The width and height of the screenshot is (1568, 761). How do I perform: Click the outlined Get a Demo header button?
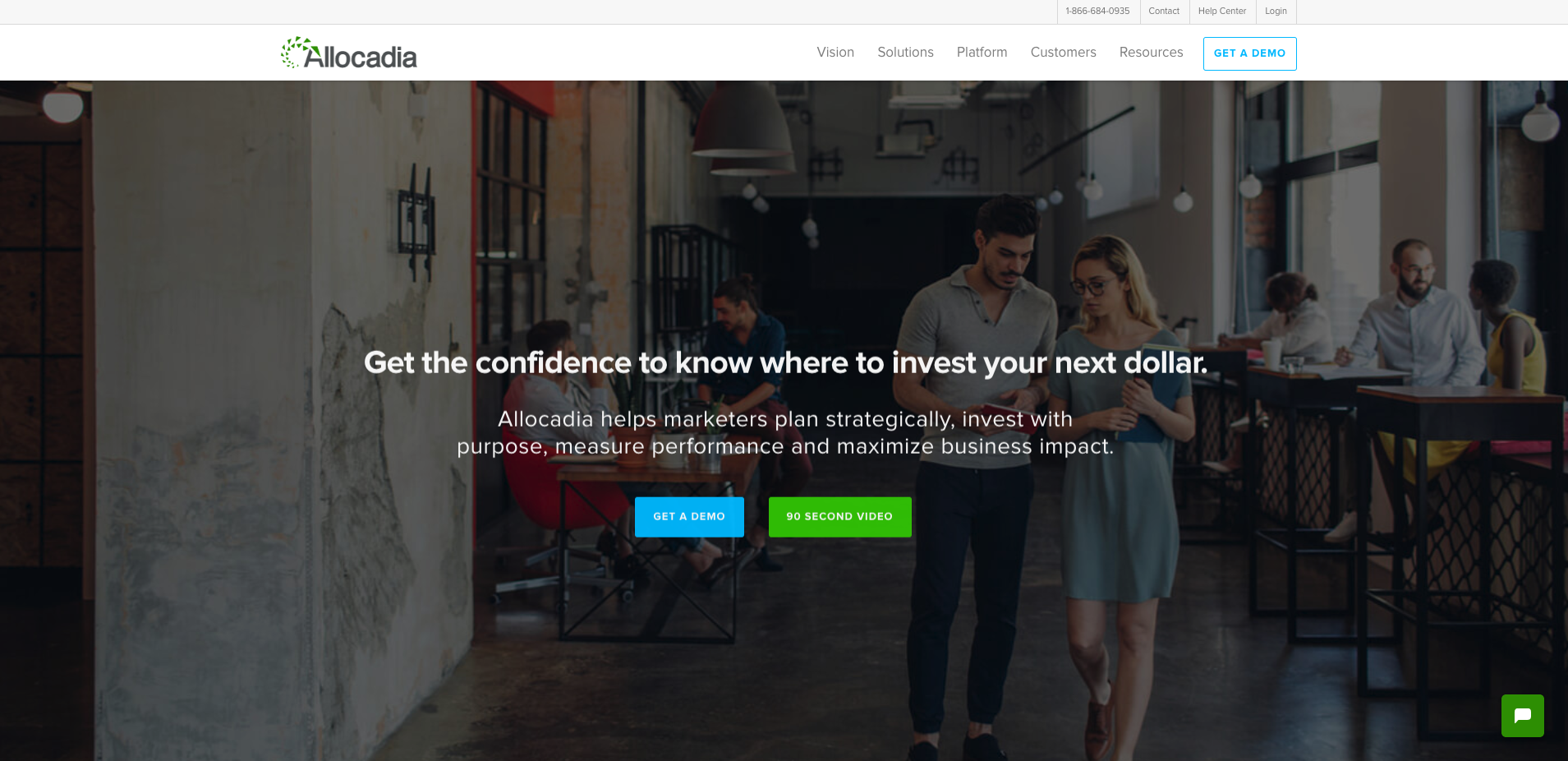click(x=1249, y=53)
